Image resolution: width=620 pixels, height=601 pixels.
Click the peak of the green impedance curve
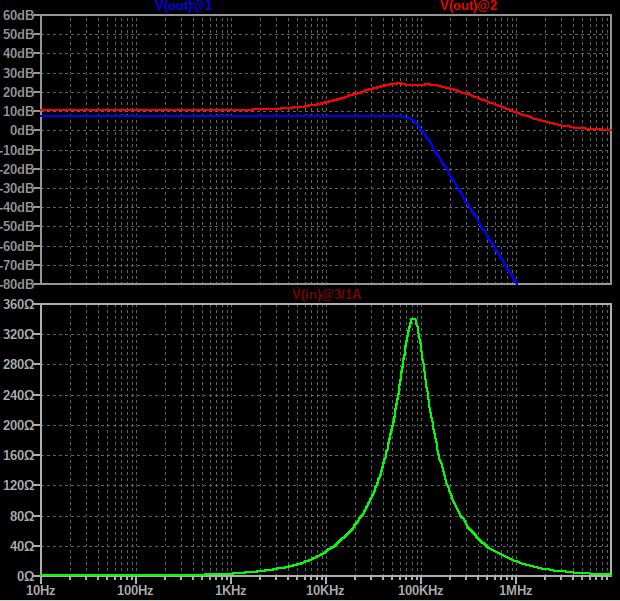pyautogui.click(x=414, y=319)
